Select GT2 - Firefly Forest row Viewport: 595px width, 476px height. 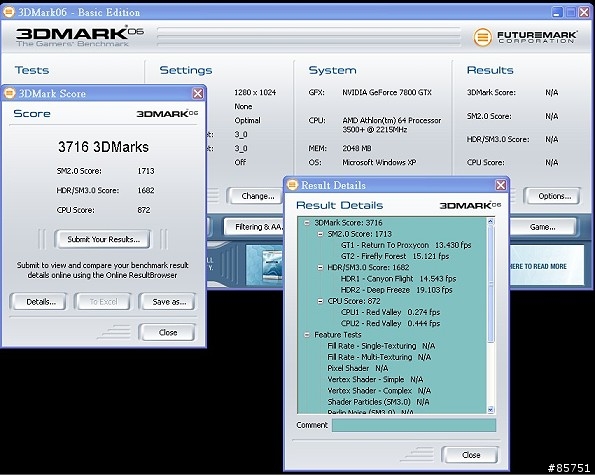click(395, 257)
